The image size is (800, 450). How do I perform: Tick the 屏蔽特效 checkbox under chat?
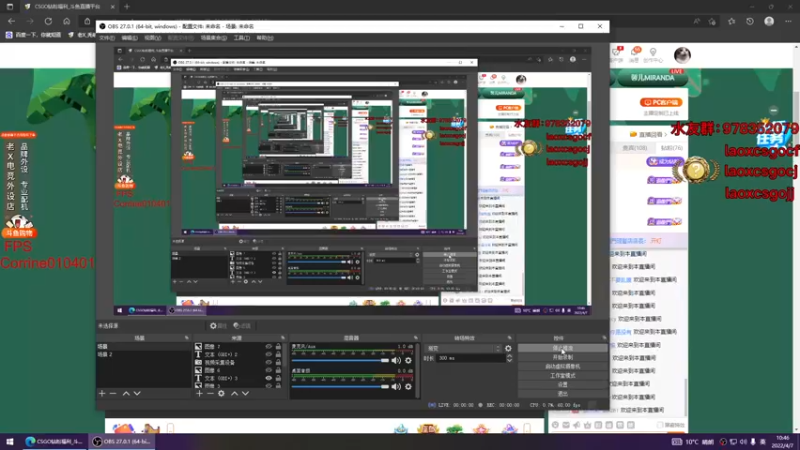point(660,425)
